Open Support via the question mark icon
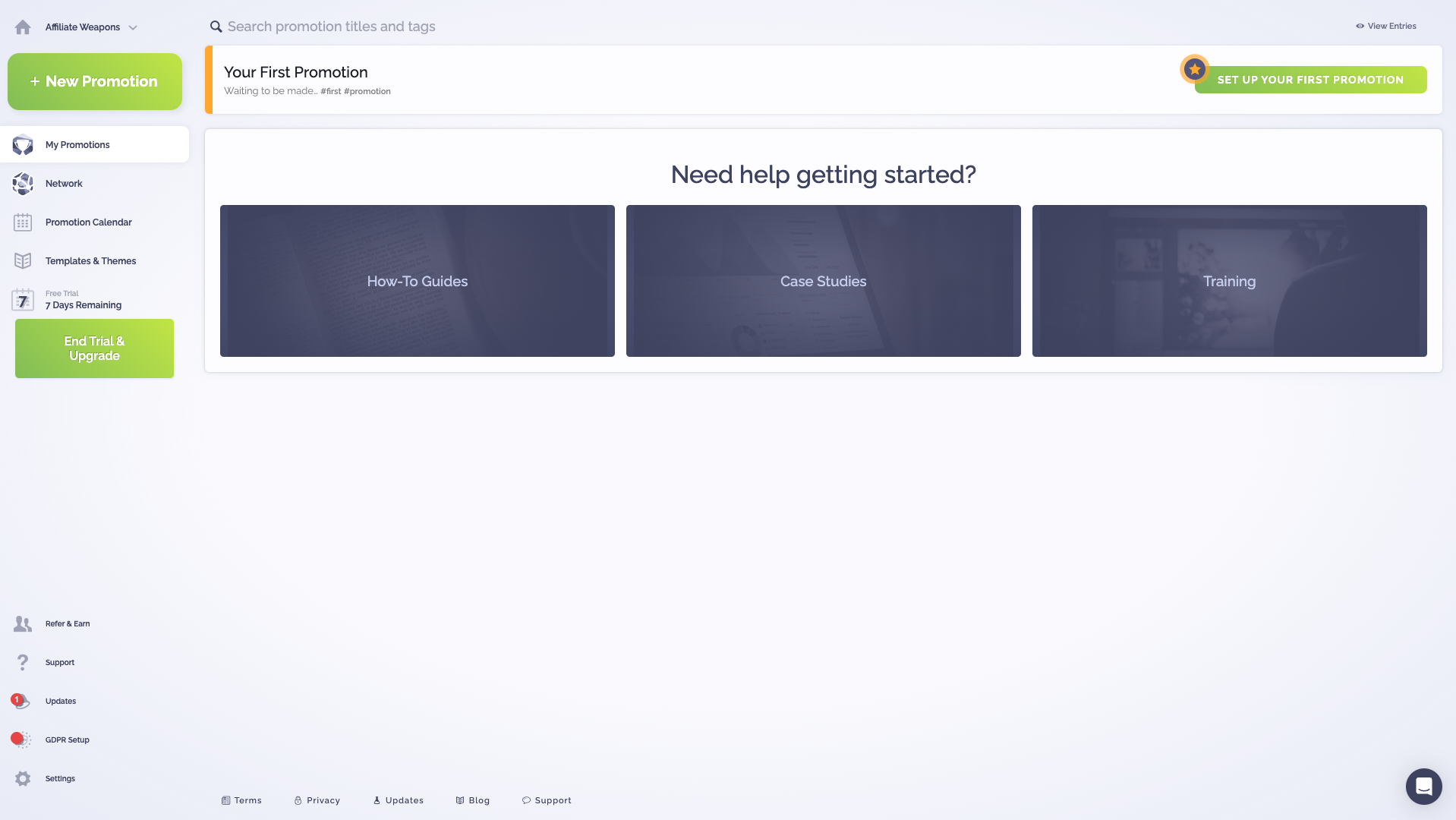 coord(21,662)
